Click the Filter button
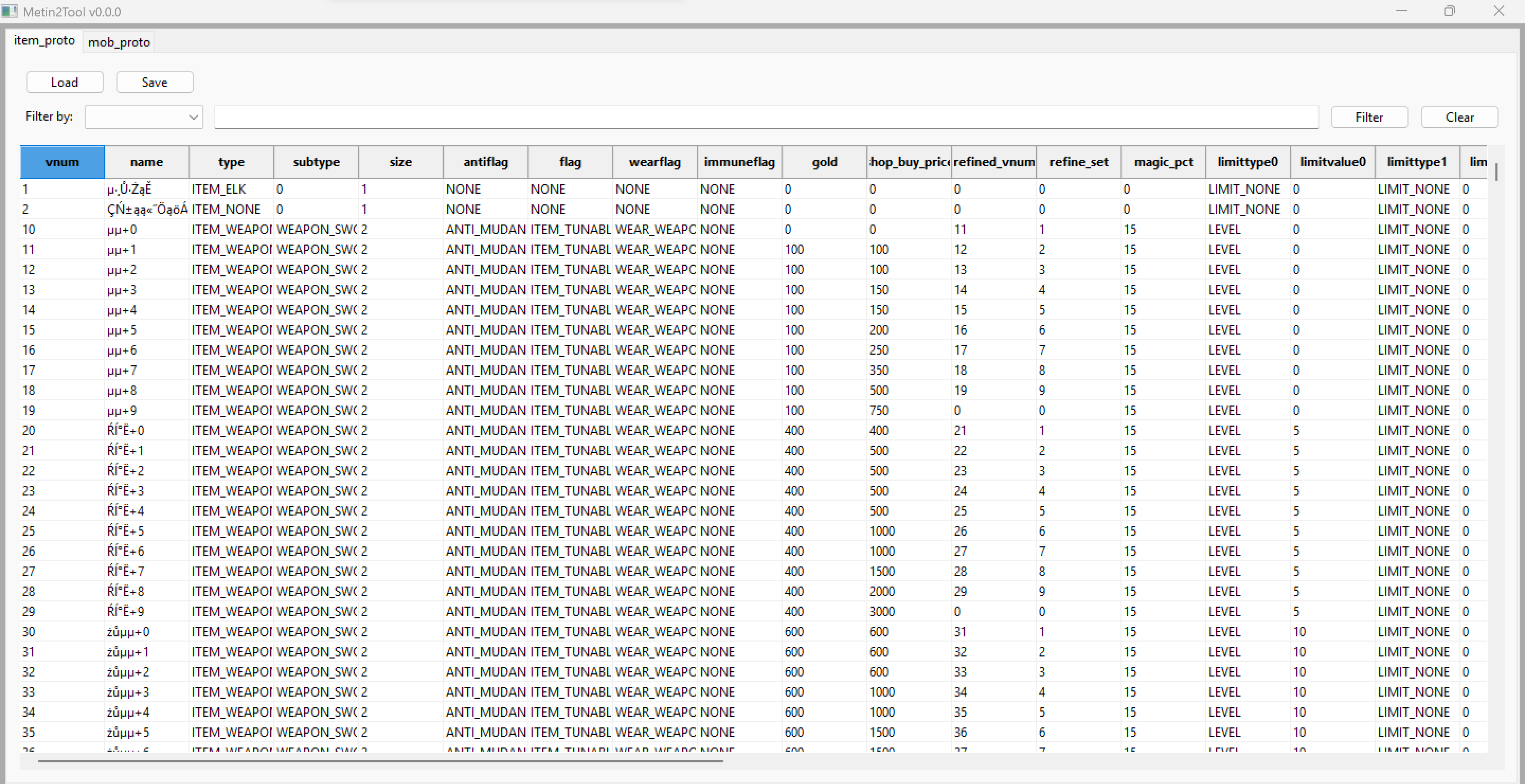 (x=1369, y=117)
